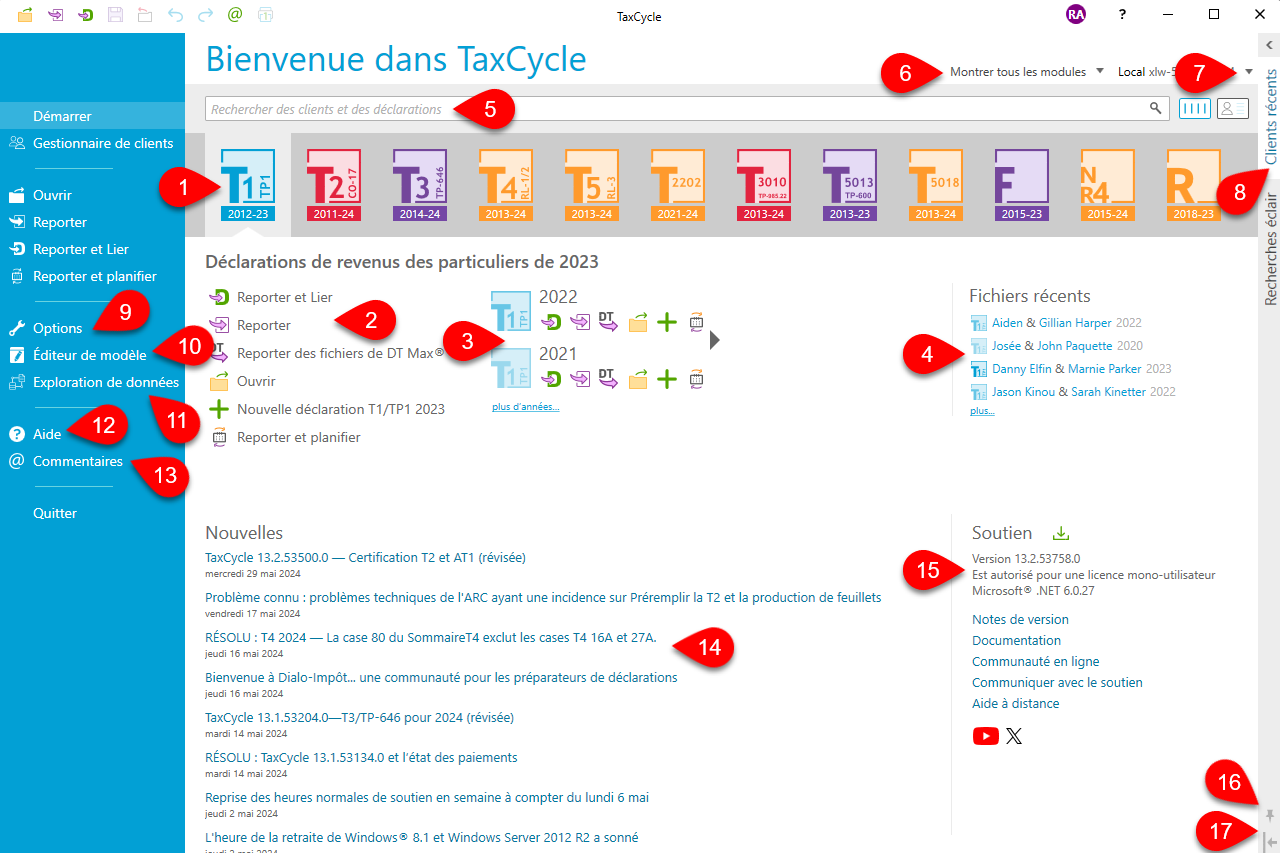
Task: Open the Communauté en ligne link
Action: (x=1035, y=661)
